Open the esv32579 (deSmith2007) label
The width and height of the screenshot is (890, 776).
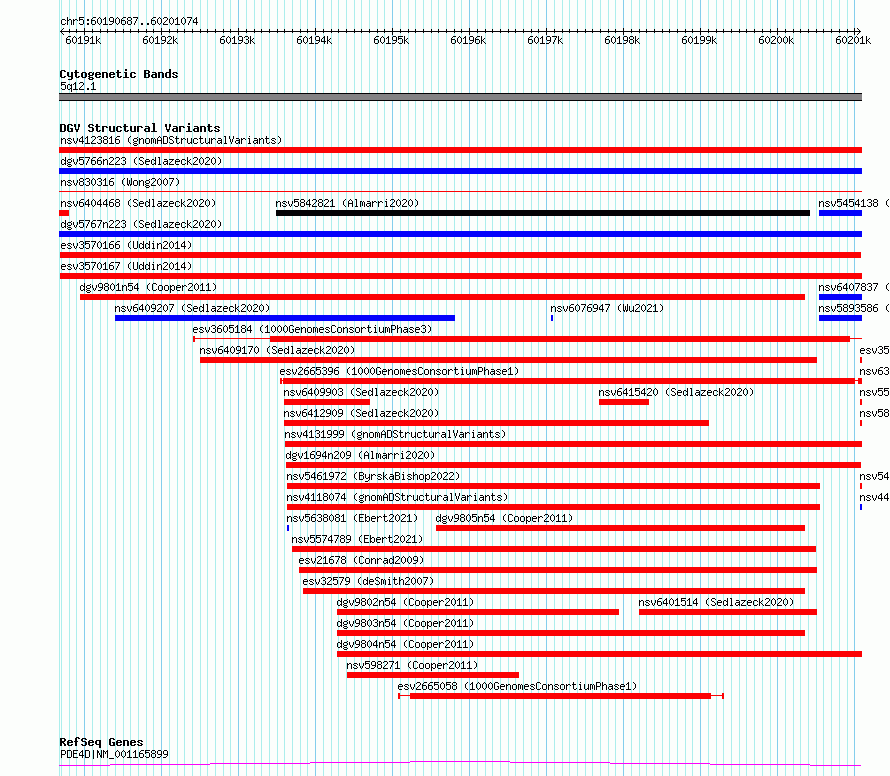tap(368, 581)
